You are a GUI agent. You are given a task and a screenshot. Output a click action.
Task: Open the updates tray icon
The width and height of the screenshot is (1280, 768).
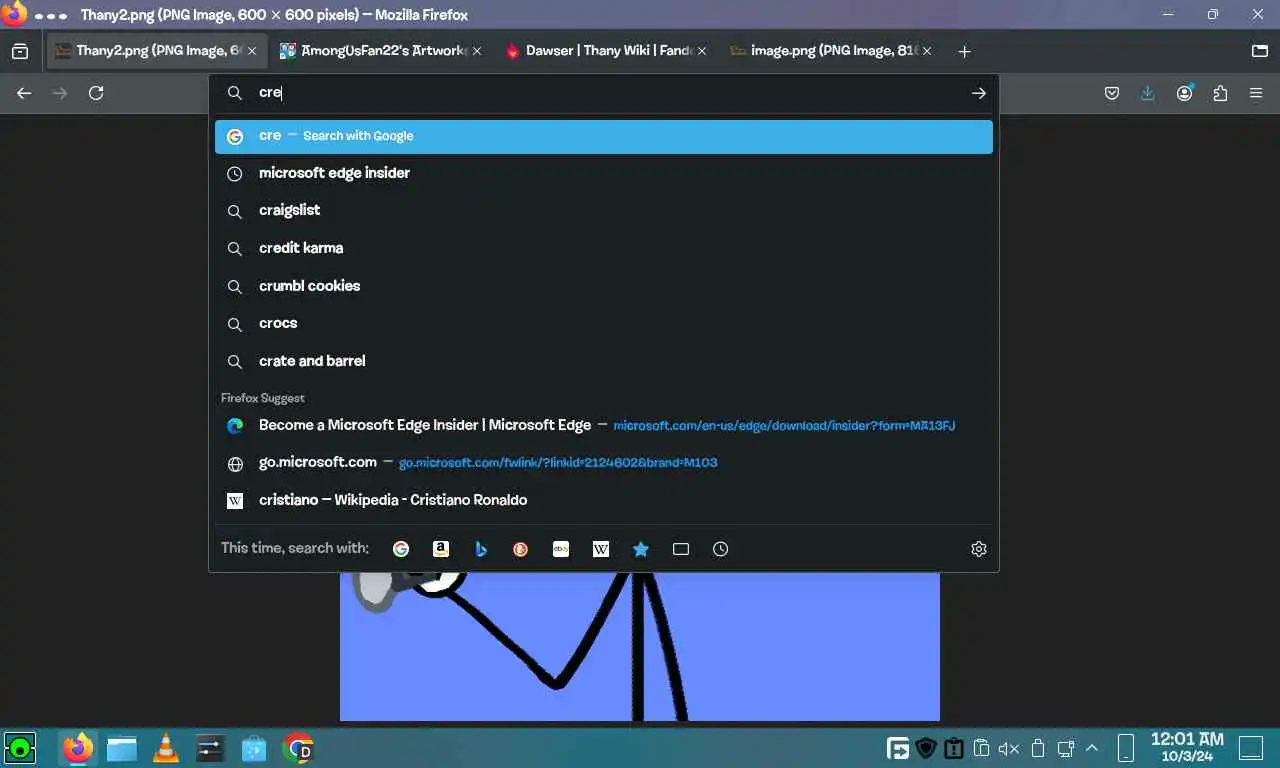954,748
